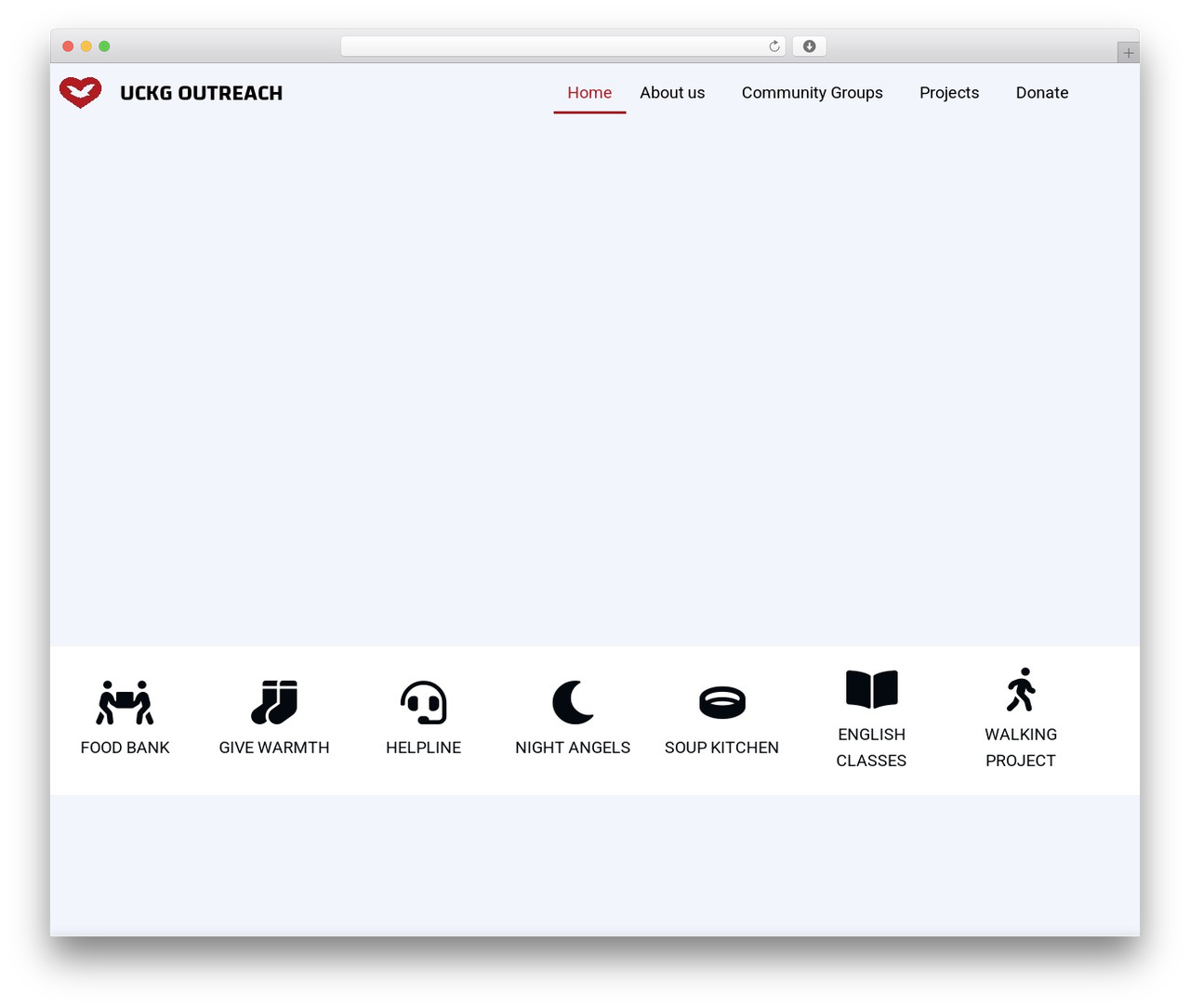Click the Helpline headset icon
Screen dimensions: 1190x1008
click(x=424, y=702)
